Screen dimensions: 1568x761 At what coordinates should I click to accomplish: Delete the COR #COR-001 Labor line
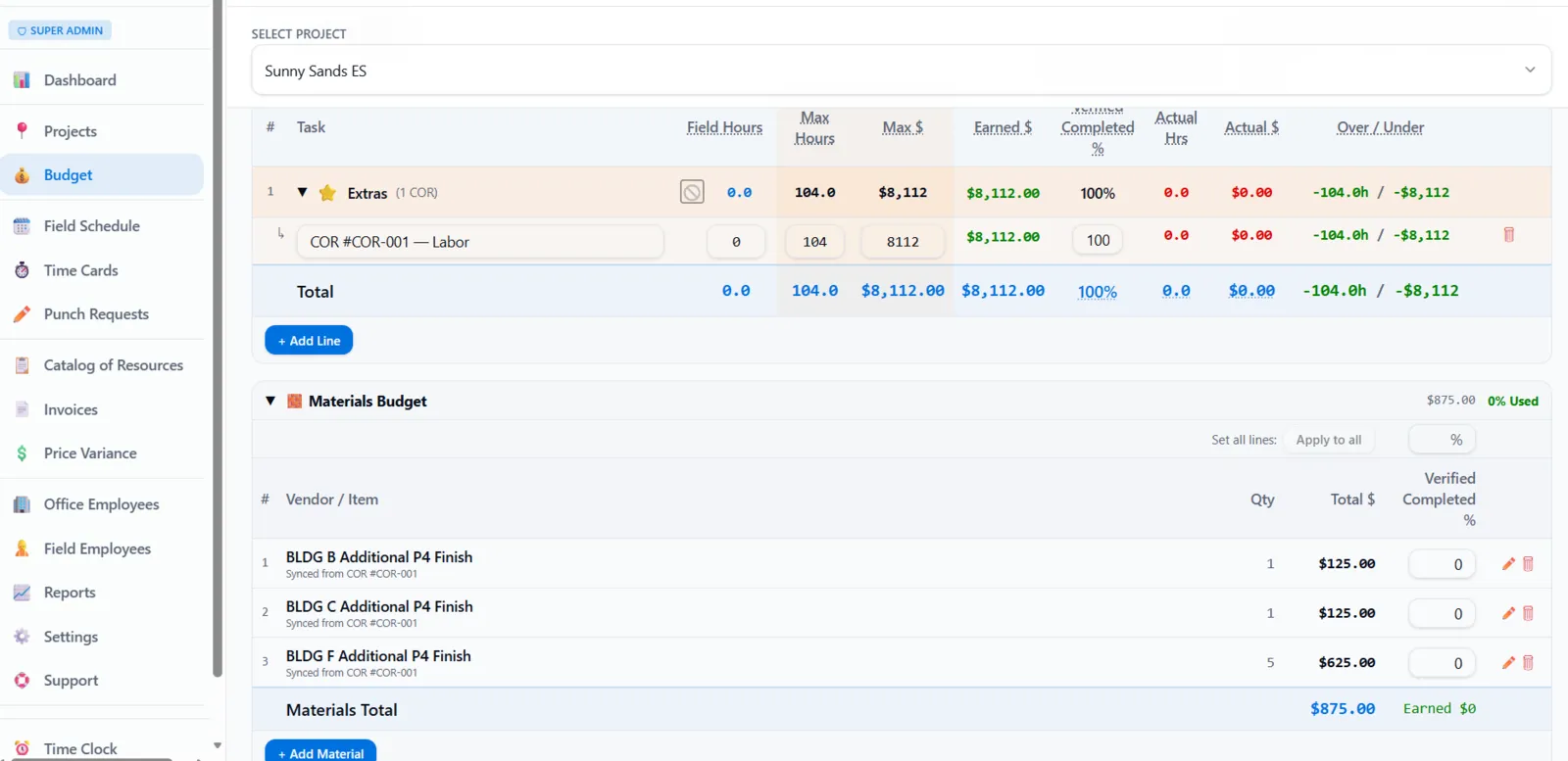click(x=1509, y=235)
